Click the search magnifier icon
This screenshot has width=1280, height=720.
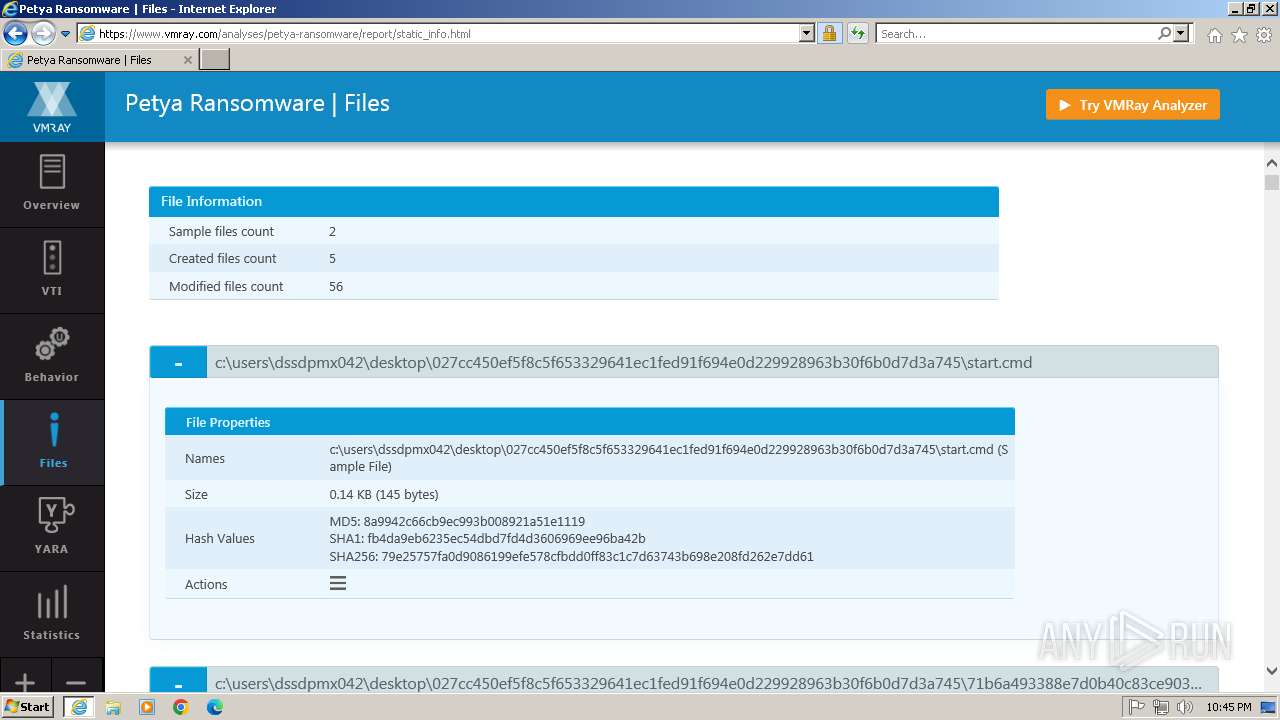click(x=1164, y=33)
